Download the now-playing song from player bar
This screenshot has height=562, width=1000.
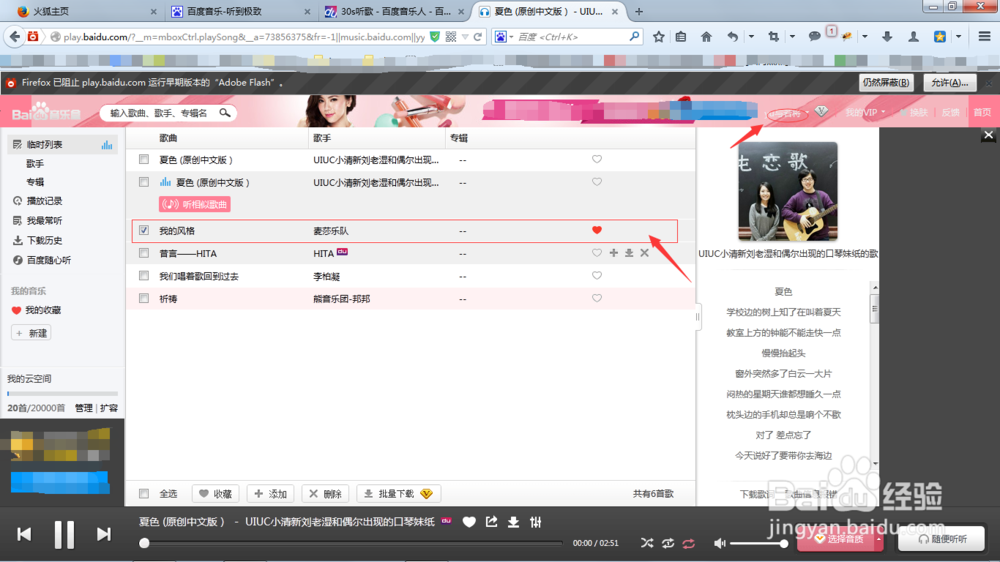coord(513,522)
